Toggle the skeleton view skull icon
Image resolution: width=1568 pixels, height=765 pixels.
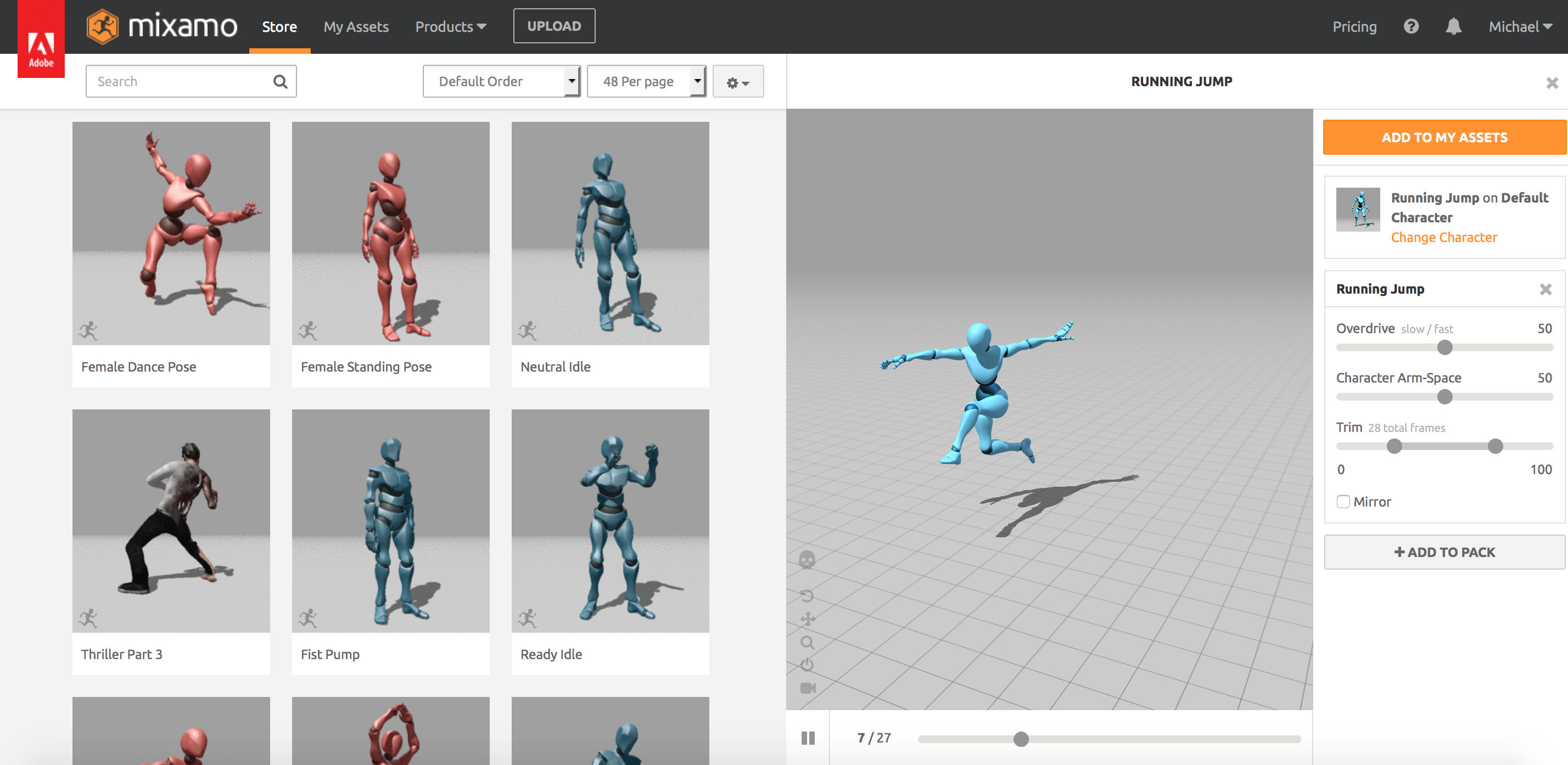coord(807,559)
